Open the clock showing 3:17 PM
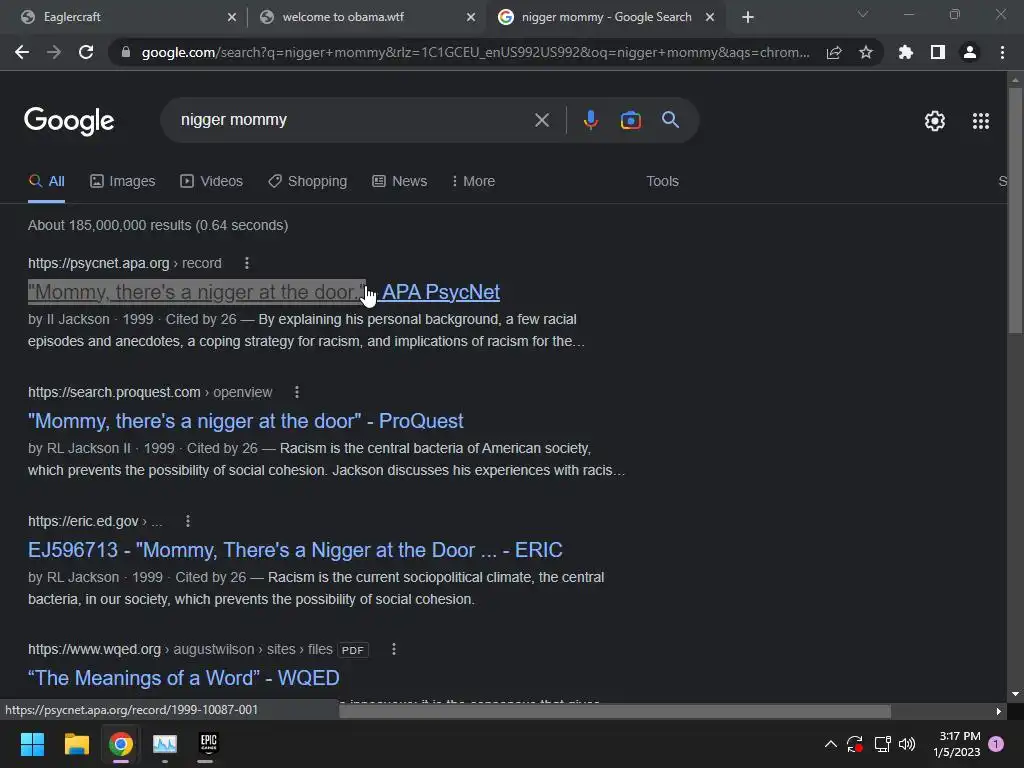 click(x=957, y=744)
